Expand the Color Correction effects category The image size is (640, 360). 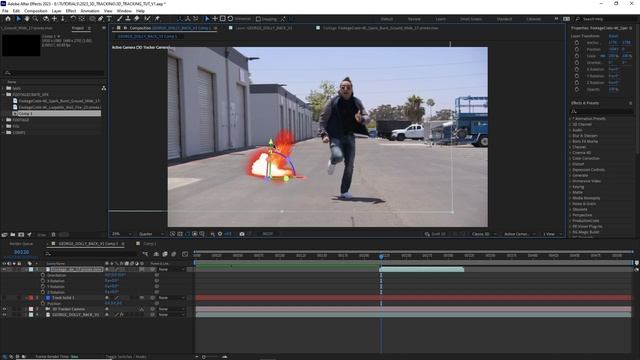pos(570,158)
